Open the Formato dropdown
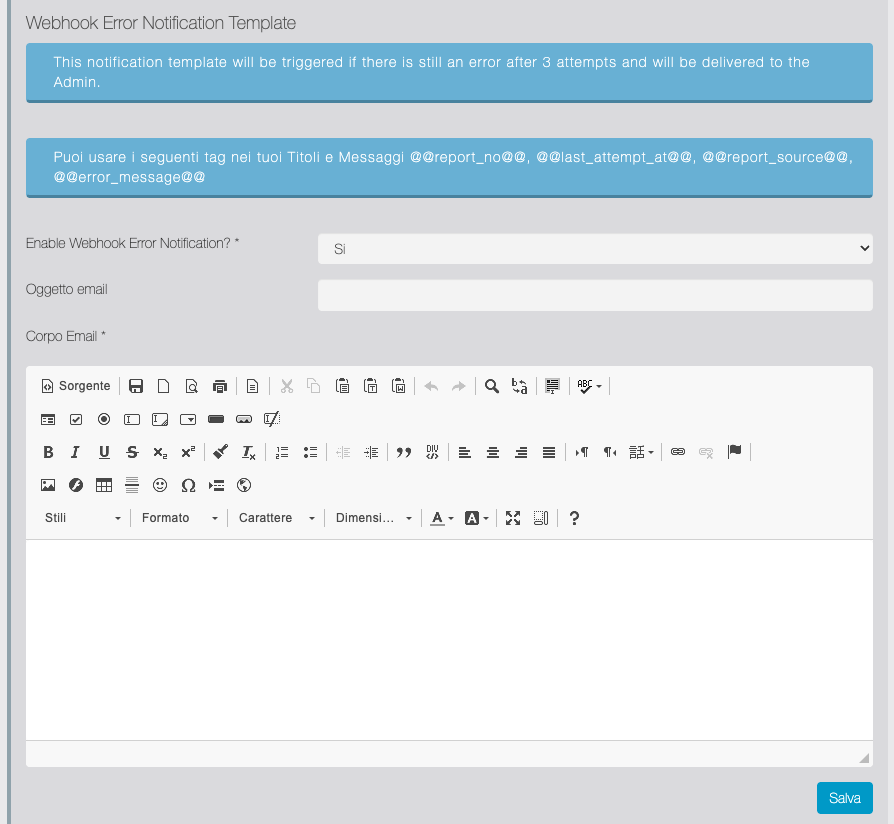Image resolution: width=894 pixels, height=824 pixels. pyautogui.click(x=180, y=517)
